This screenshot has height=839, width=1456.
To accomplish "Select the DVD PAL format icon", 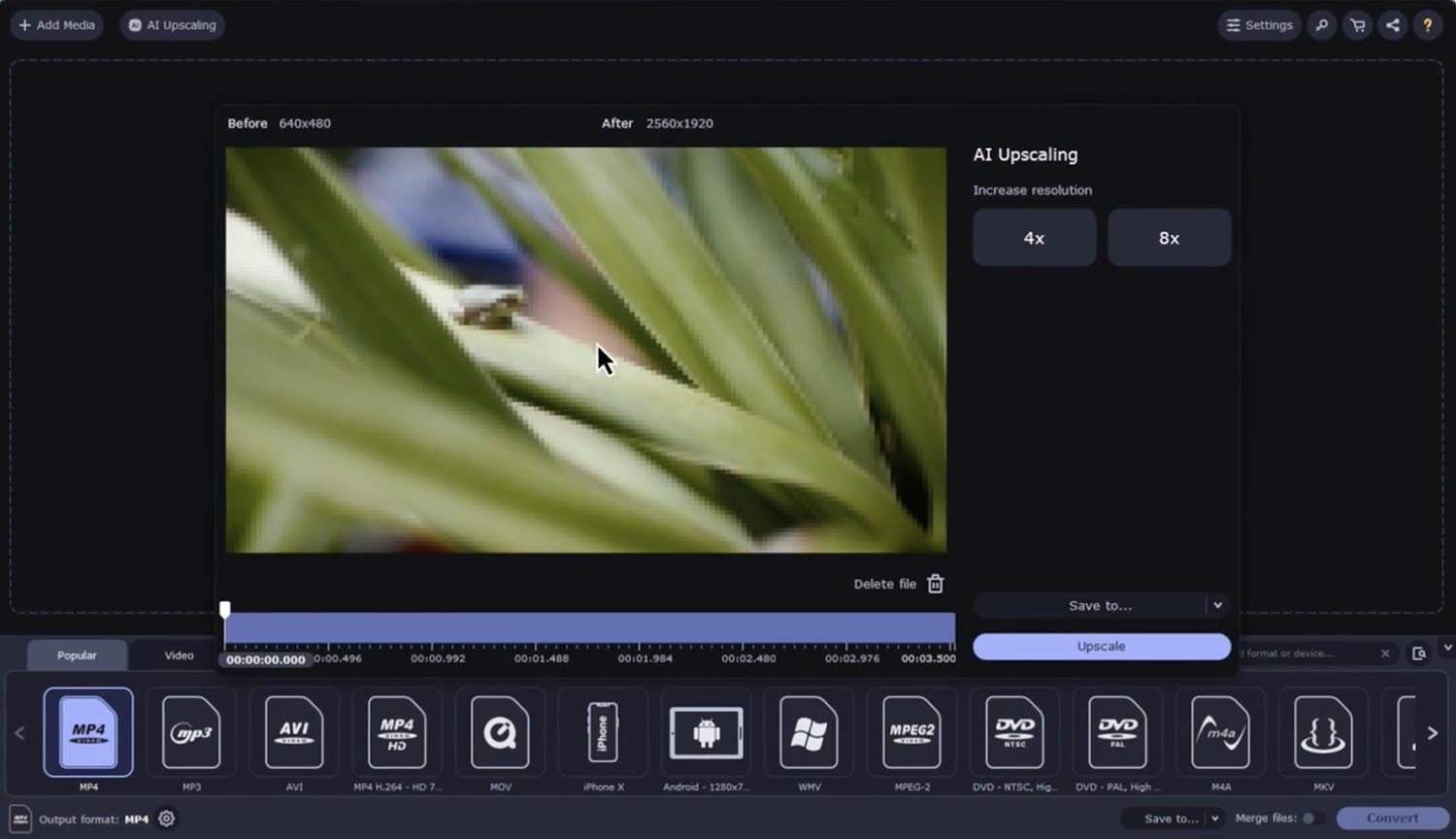I will [x=1117, y=732].
